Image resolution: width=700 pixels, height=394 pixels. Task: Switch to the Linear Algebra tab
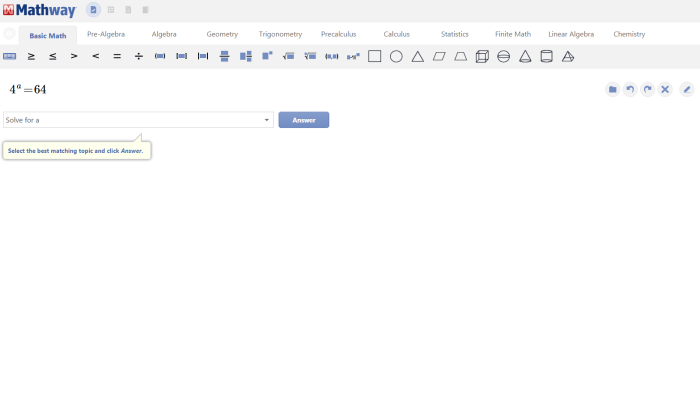pyautogui.click(x=571, y=34)
